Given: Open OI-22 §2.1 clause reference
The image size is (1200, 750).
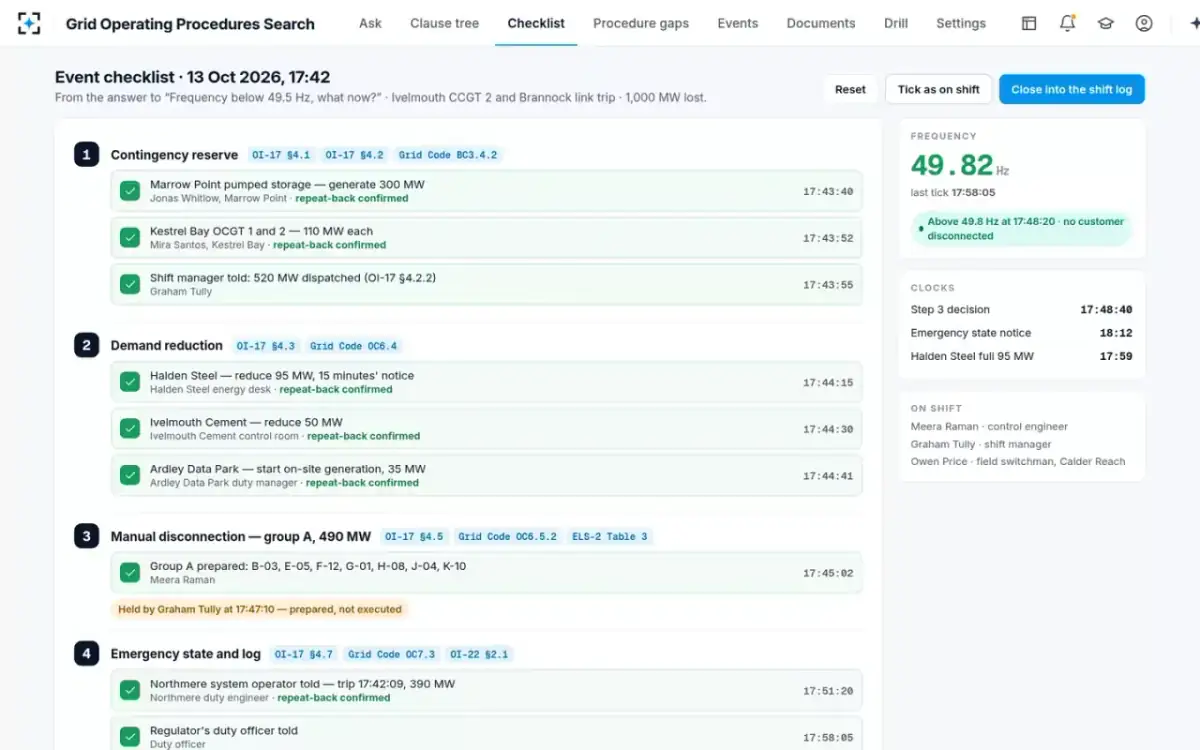Looking at the screenshot, I should [479, 654].
